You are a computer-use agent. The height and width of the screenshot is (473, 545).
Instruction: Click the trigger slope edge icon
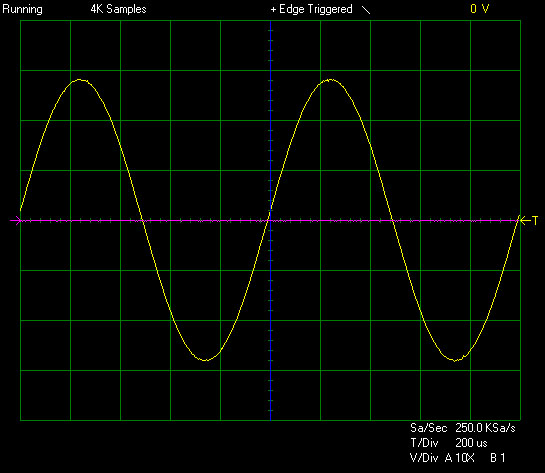(366, 10)
